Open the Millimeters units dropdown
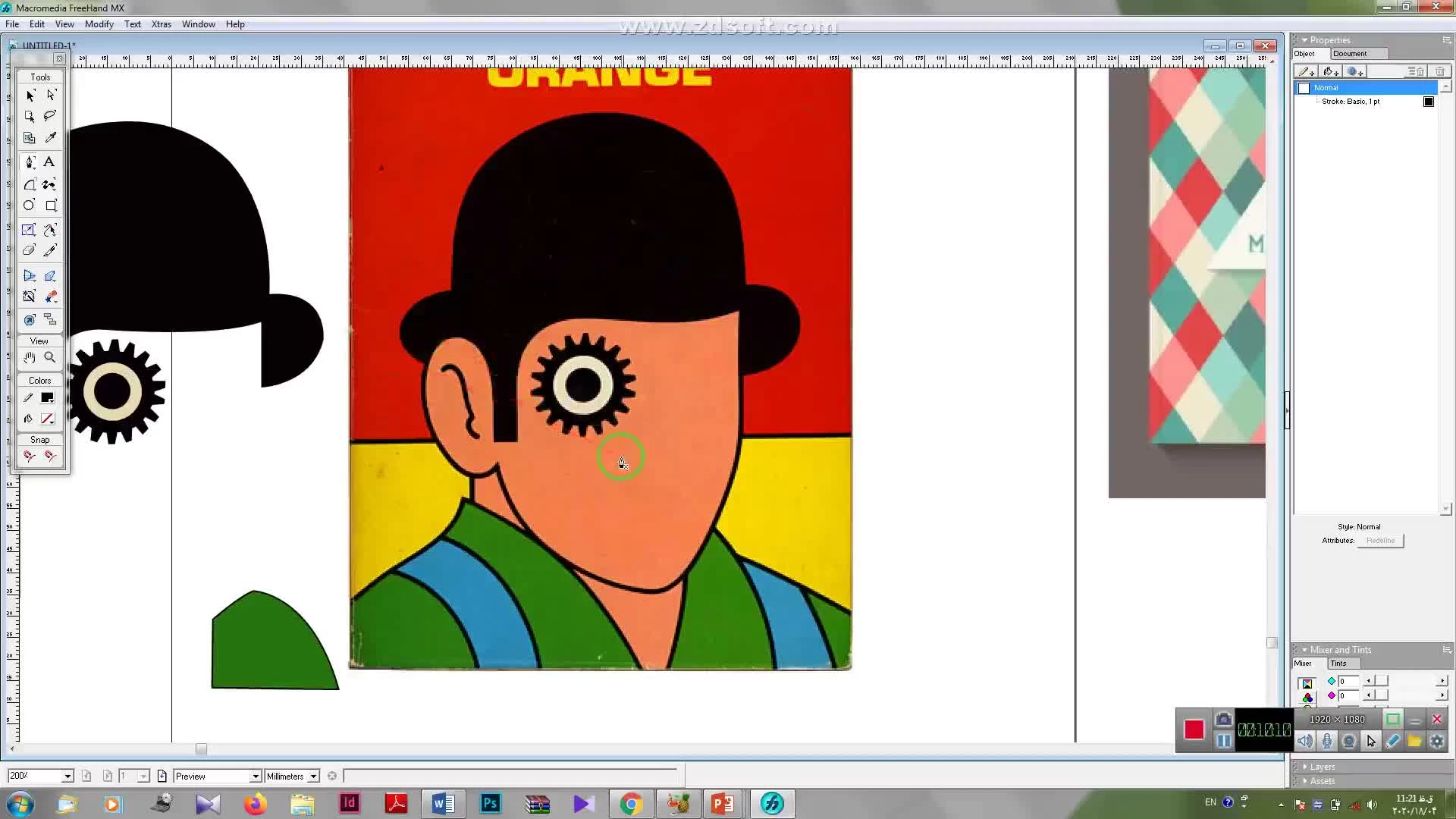Viewport: 1456px width, 819px height. click(x=313, y=777)
